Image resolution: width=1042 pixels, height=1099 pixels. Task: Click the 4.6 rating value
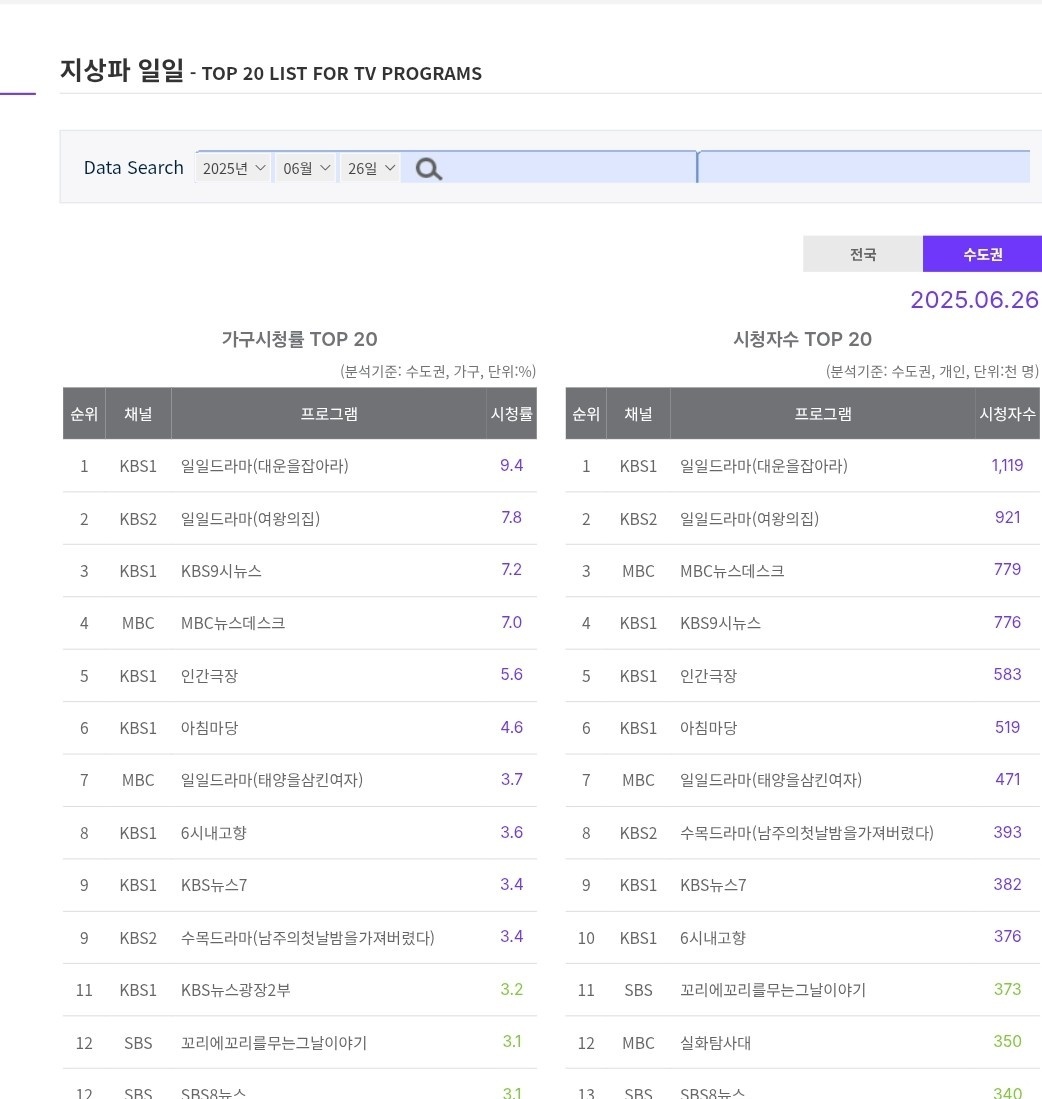pyautogui.click(x=512, y=727)
